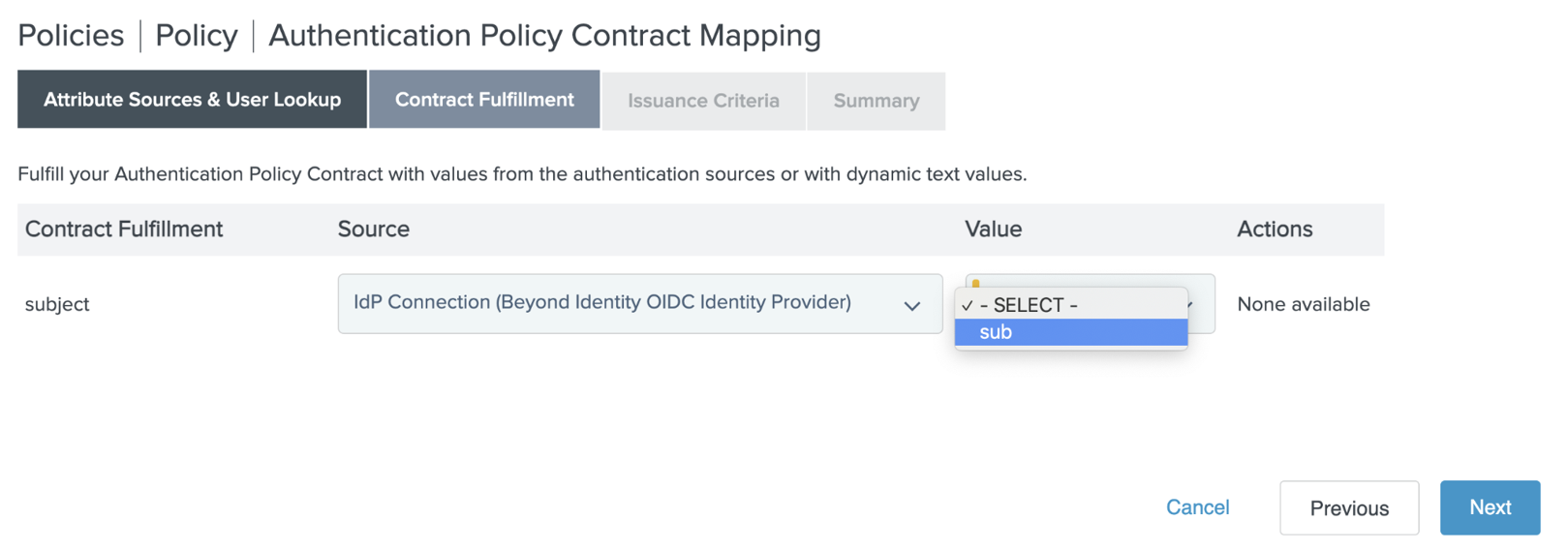Click the chevron arrow in the Source dropdown
The image size is (1568, 551).
pos(911,306)
